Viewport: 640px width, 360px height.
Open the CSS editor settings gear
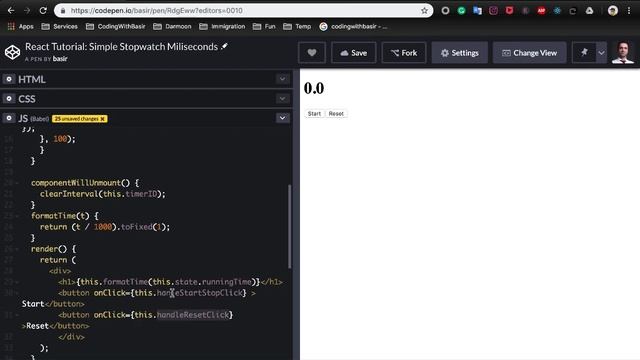tap(9, 98)
